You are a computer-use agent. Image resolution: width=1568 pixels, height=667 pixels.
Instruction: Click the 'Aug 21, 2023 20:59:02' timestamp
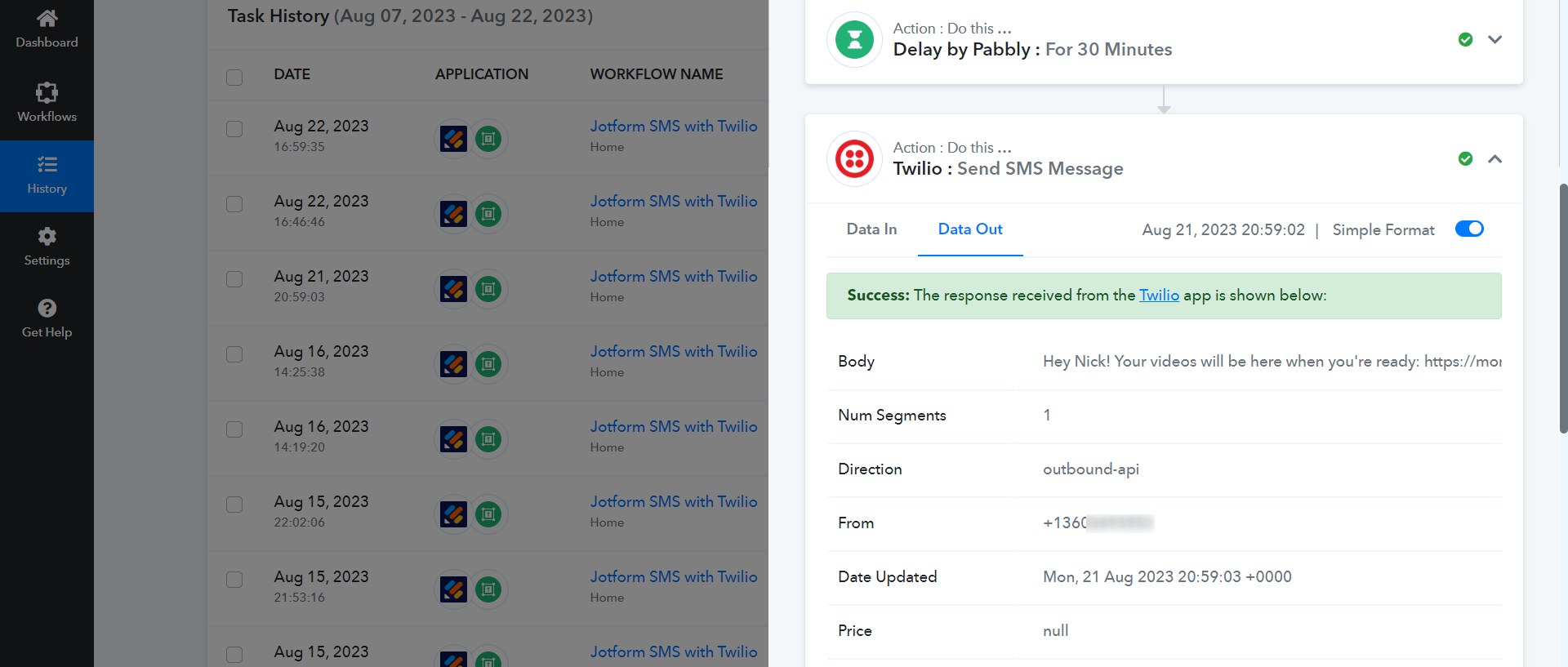tap(1223, 229)
